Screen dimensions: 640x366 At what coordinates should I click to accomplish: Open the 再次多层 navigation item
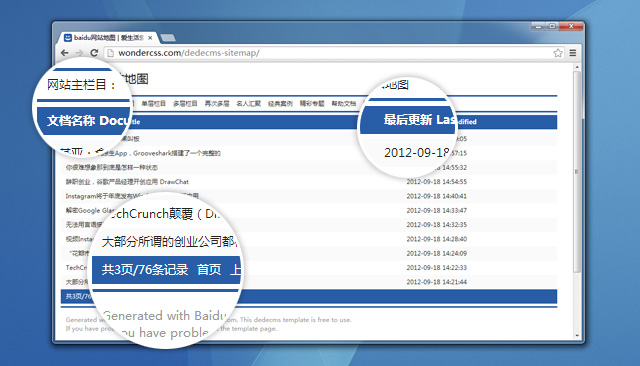point(217,104)
